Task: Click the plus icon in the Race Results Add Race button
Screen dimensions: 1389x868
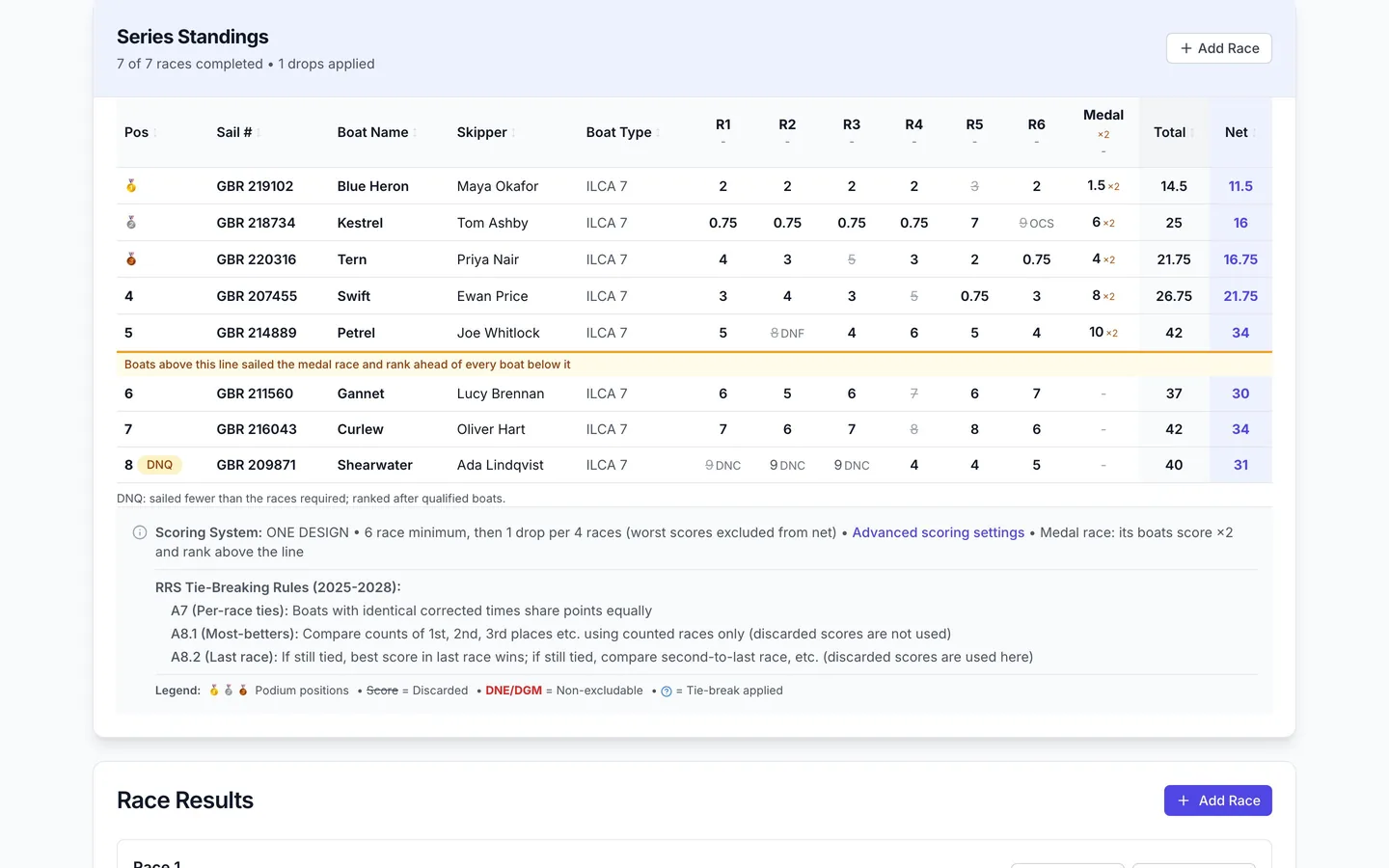Action: 1184,800
